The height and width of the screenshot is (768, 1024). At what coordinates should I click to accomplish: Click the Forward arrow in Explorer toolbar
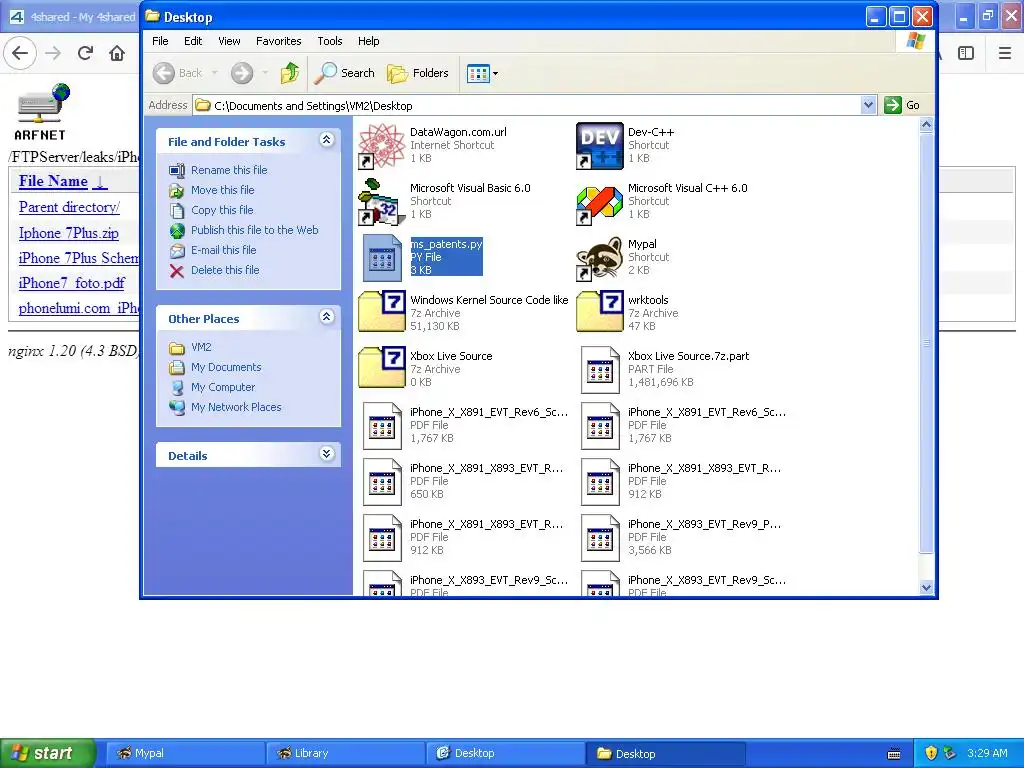tap(242, 73)
